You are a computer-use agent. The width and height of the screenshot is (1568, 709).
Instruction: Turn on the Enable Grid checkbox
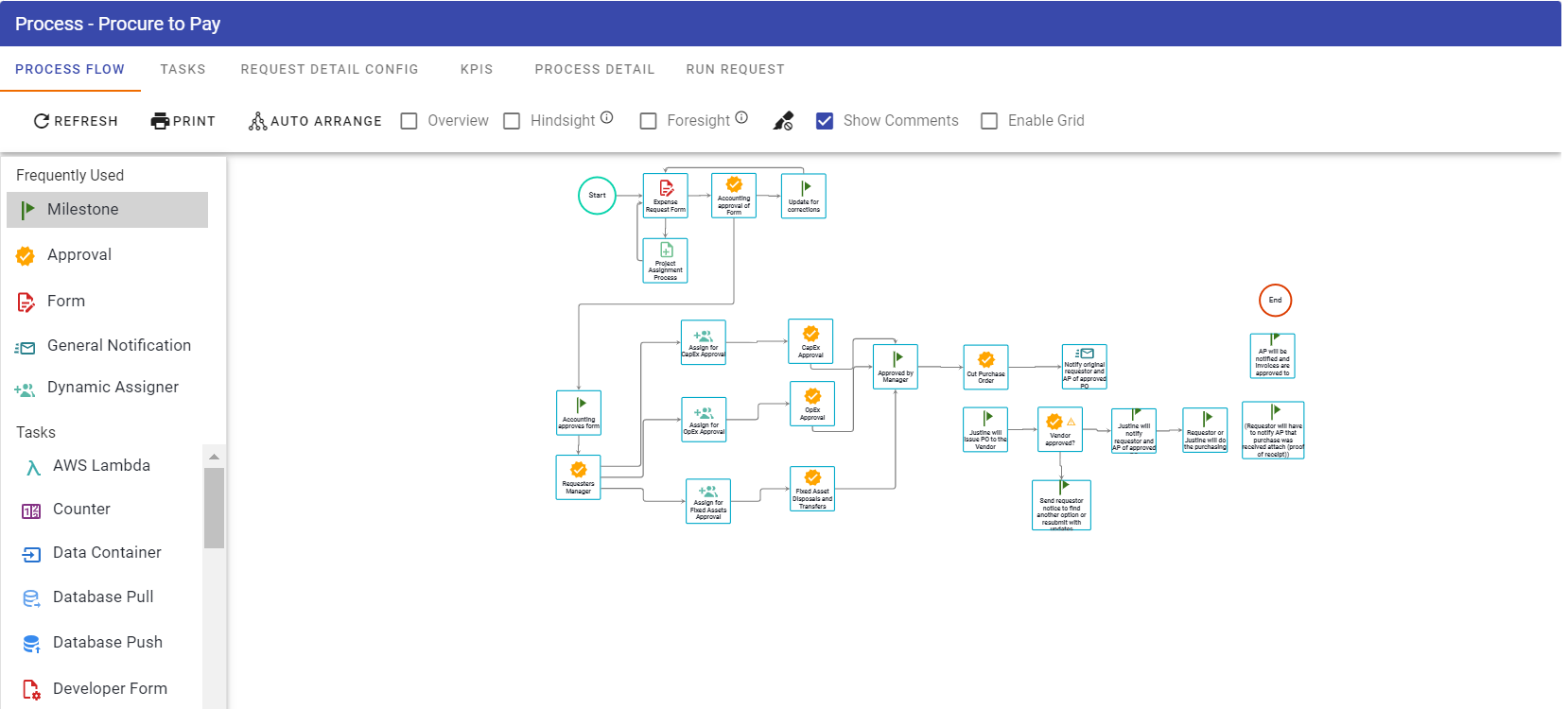pyautogui.click(x=989, y=121)
